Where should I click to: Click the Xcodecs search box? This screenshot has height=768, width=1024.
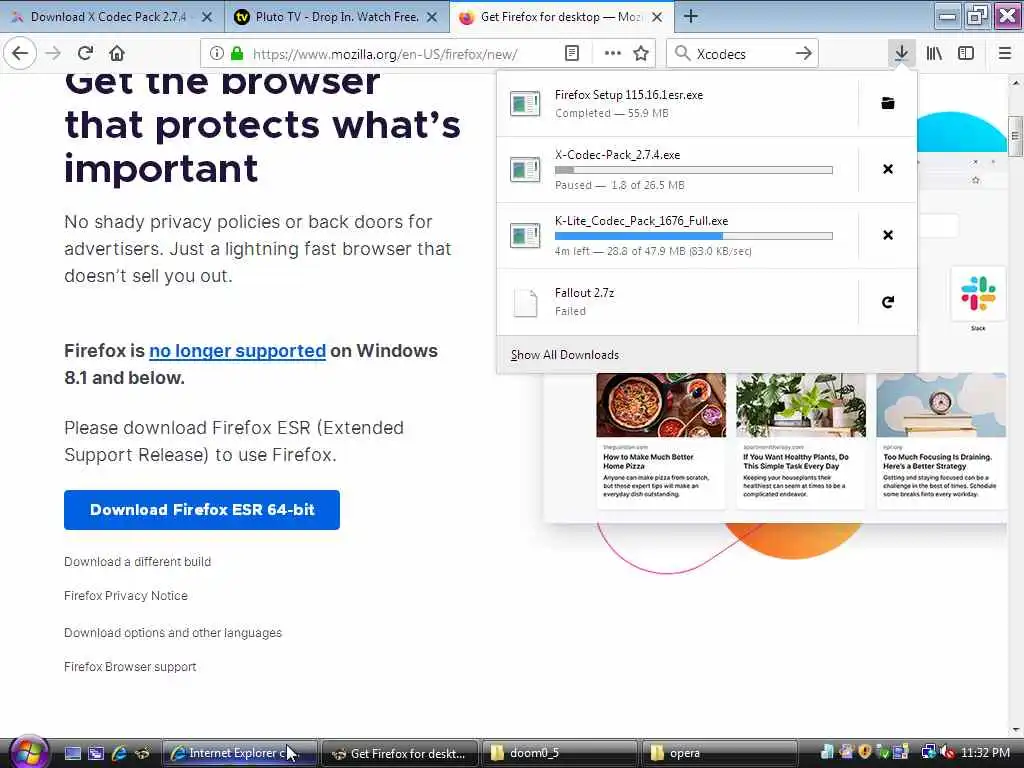pyautogui.click(x=742, y=54)
